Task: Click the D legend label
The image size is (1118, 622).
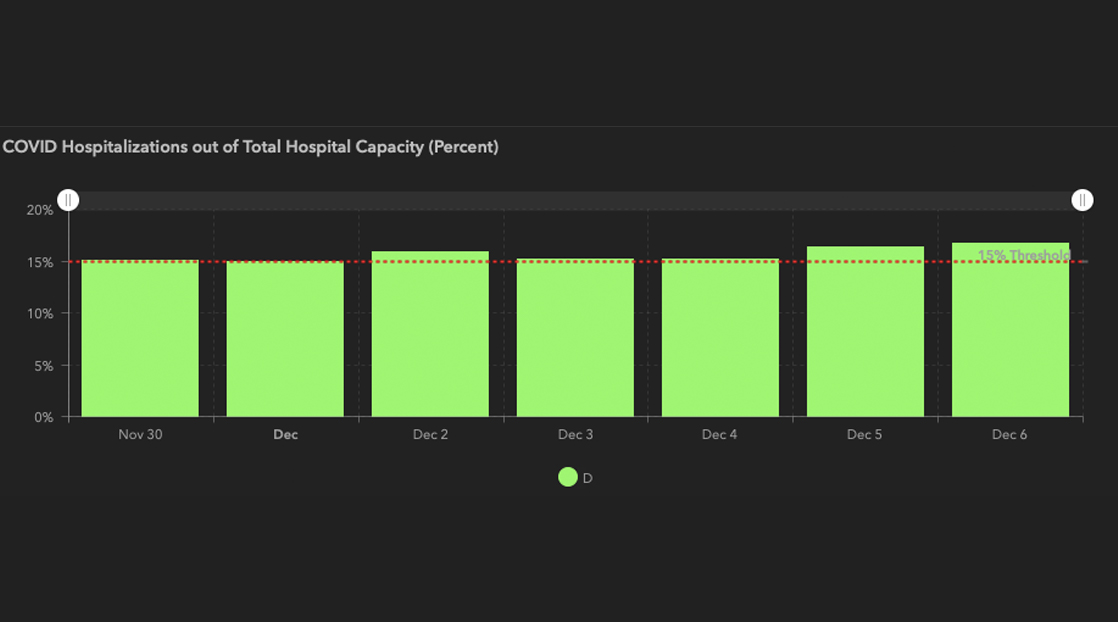Action: coord(588,478)
